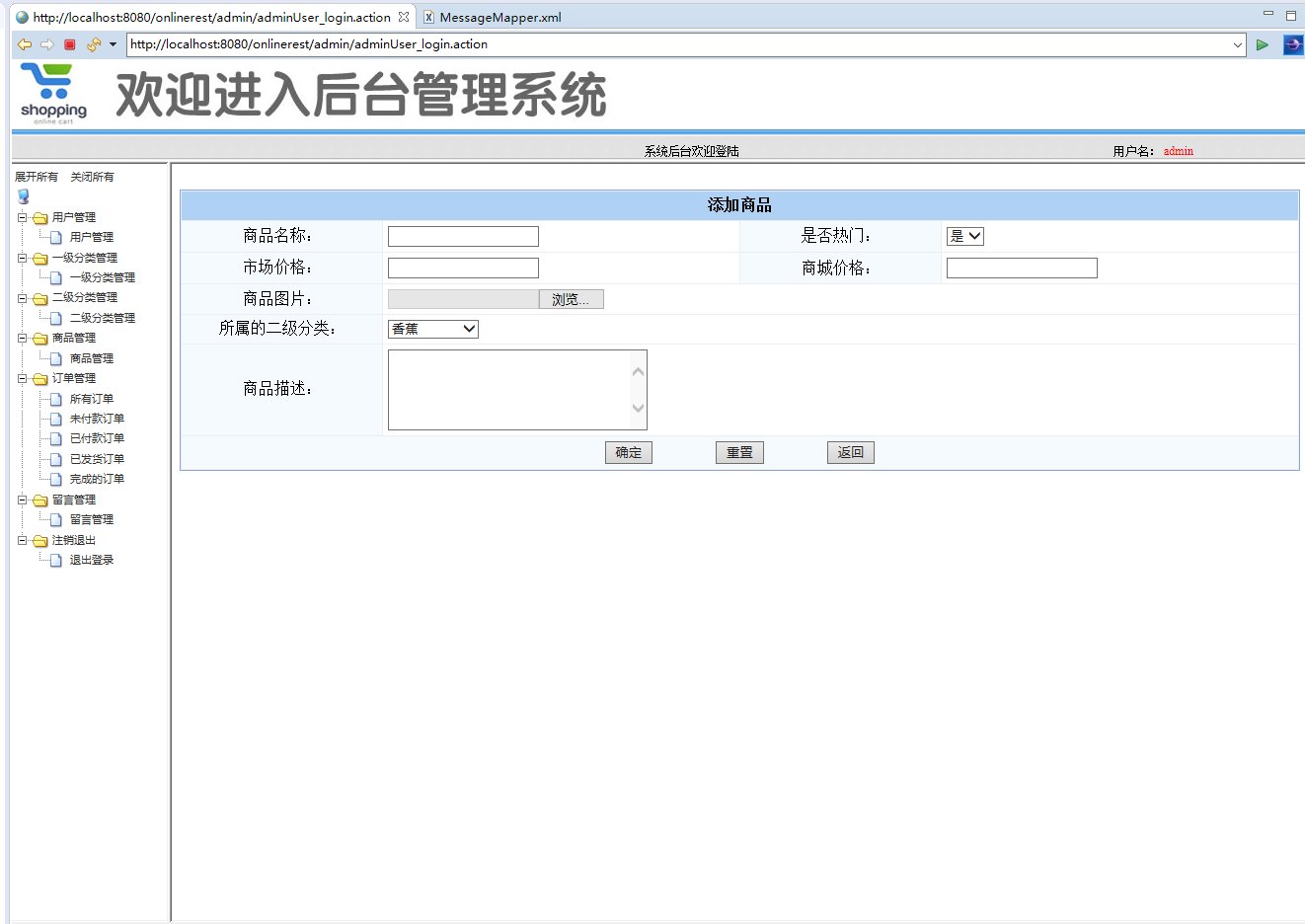This screenshot has width=1305, height=924.
Task: Click the 订单管理 folder icon
Action: point(38,378)
